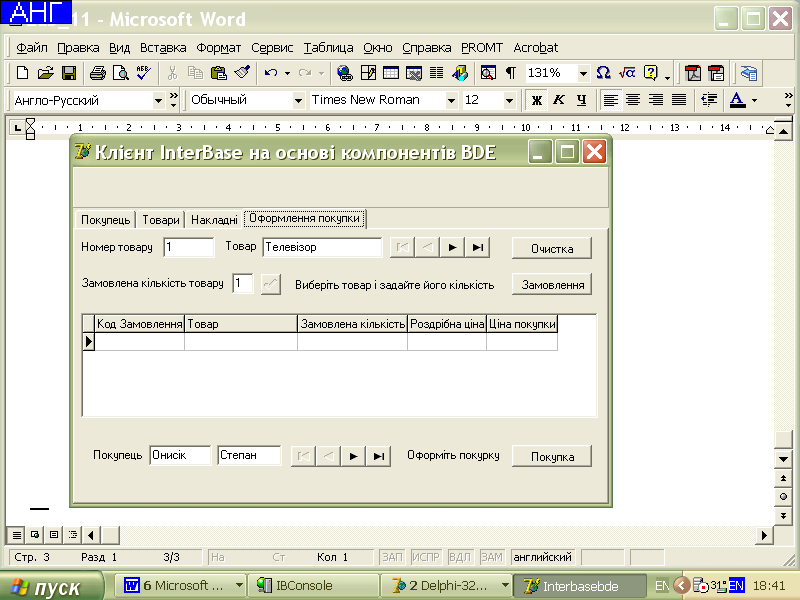The image size is (800, 600).
Task: Jump to last product record
Action: tap(478, 247)
